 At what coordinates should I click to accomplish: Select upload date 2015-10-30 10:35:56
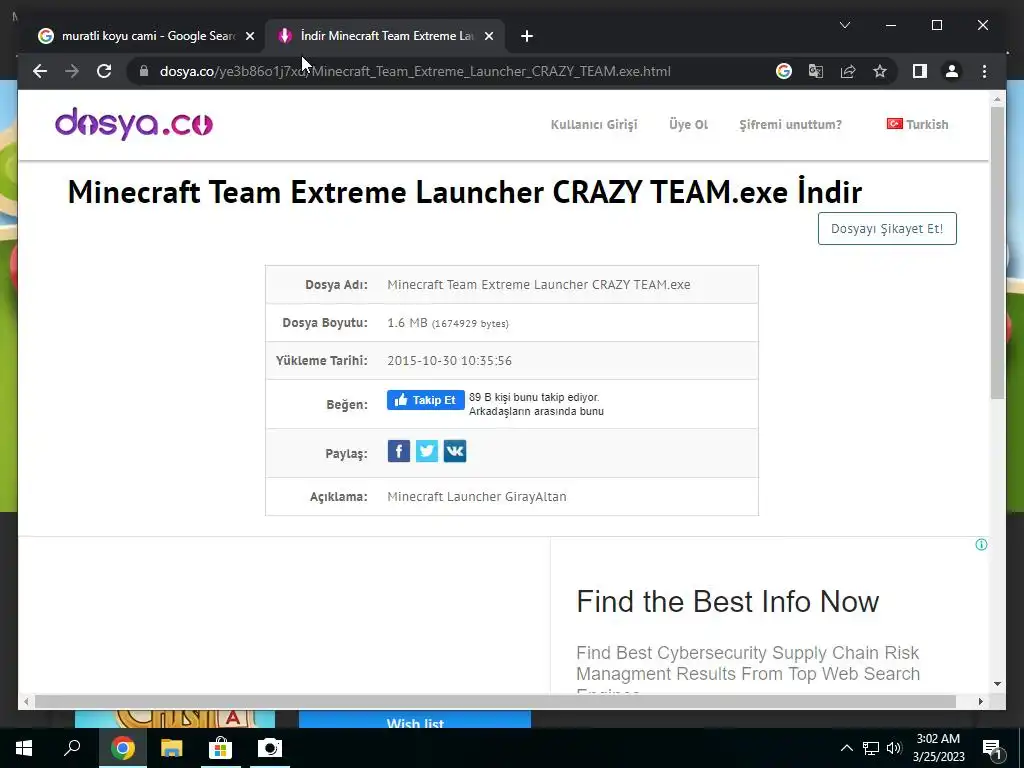tap(449, 360)
